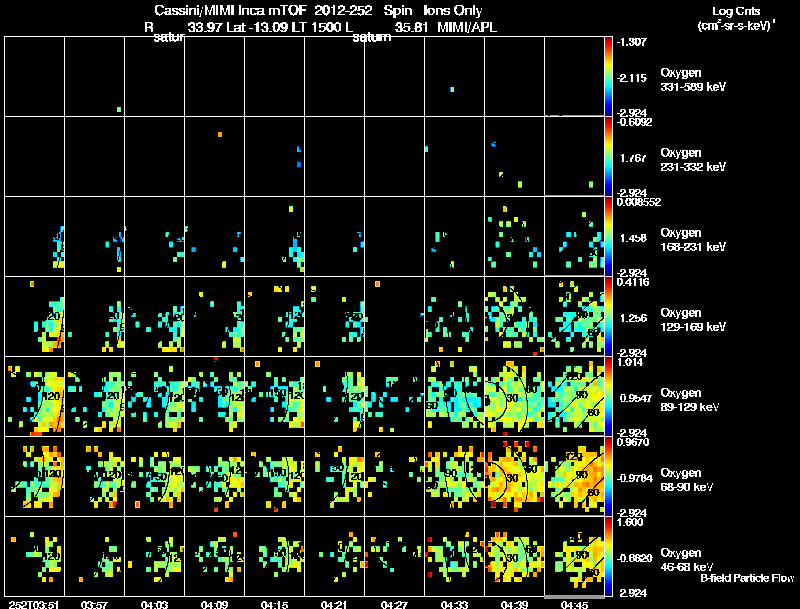Click the Oxygen 129-169 keV row label
The width and height of the screenshot is (800, 609).
[693, 320]
